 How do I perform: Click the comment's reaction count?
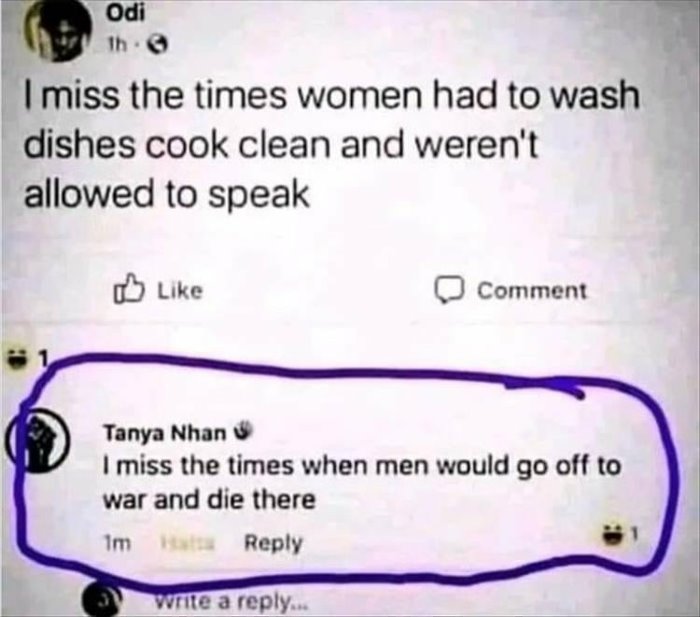click(x=635, y=532)
